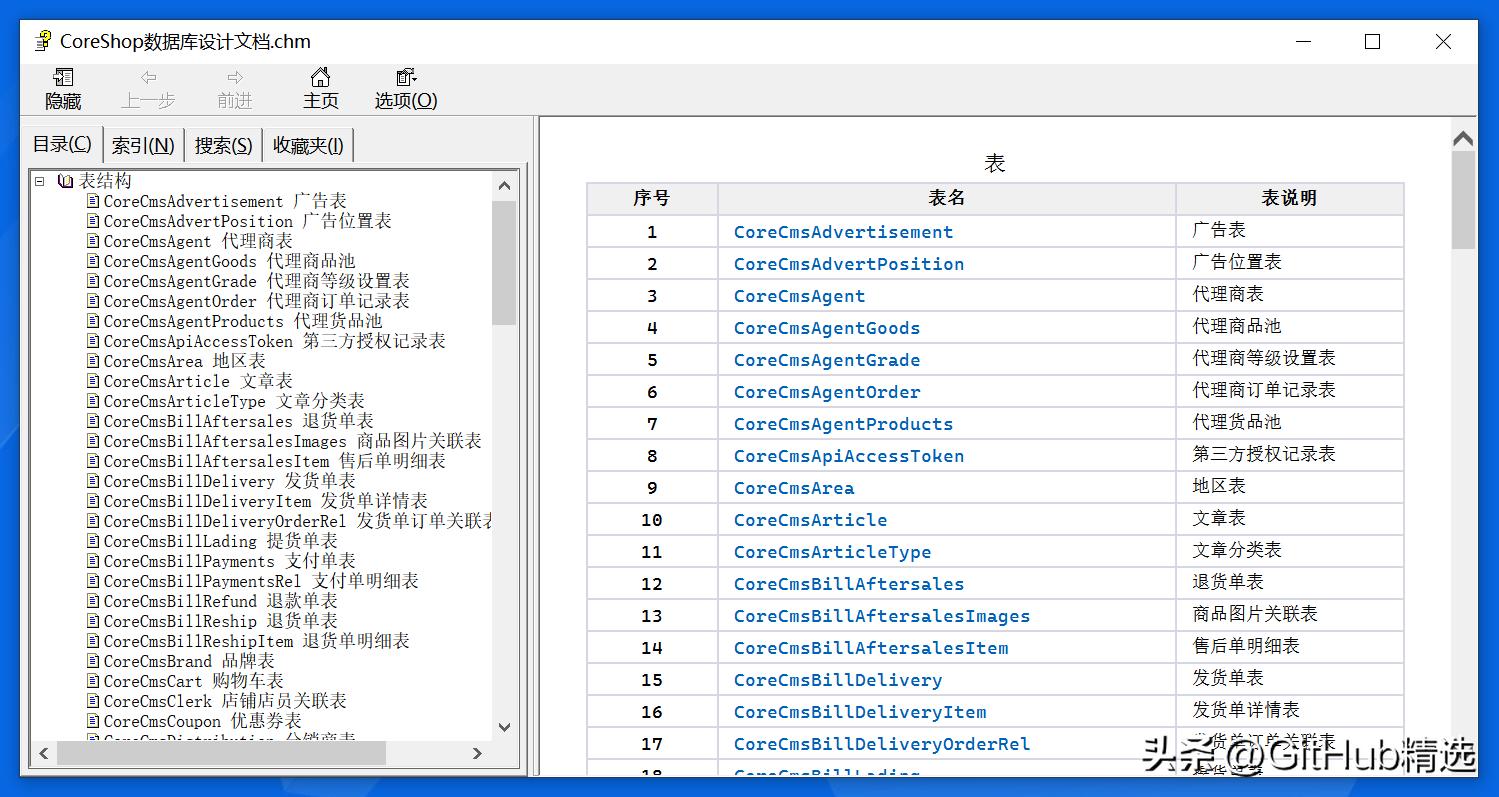This screenshot has width=1499, height=797.
Task: Click the page icon beside CoreCmsClerk 店铺店员关联表
Action: [94, 701]
